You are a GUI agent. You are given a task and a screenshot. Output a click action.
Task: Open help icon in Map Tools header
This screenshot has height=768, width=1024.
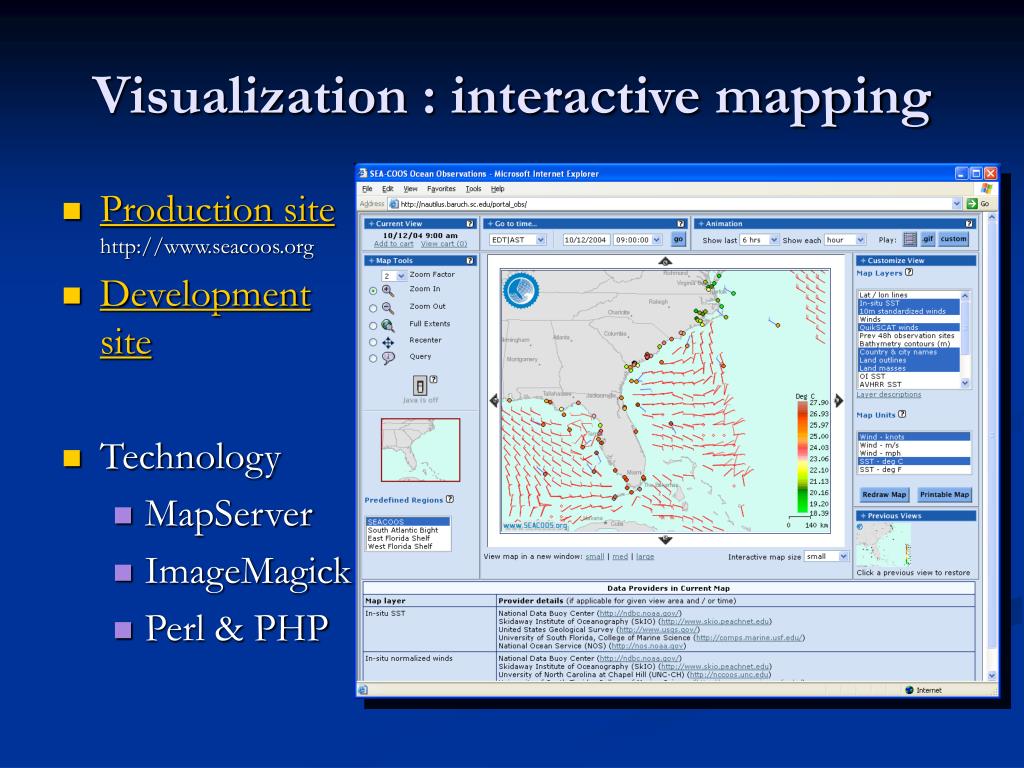[470, 261]
